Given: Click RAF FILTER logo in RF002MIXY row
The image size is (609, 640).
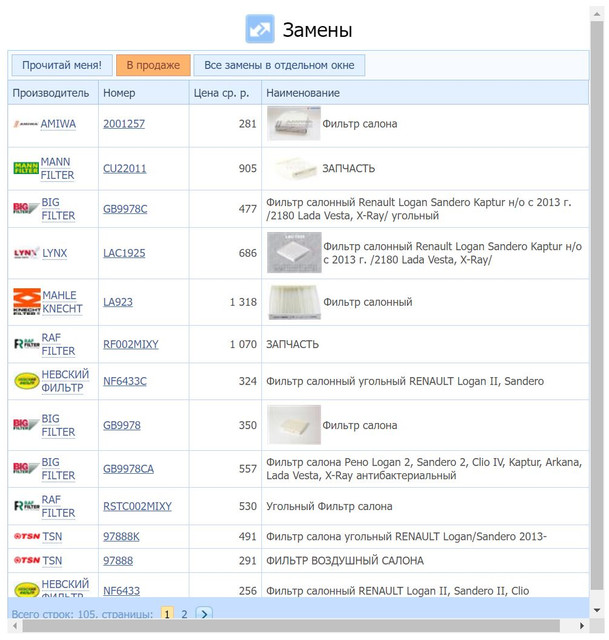Looking at the screenshot, I should pyautogui.click(x=27, y=344).
